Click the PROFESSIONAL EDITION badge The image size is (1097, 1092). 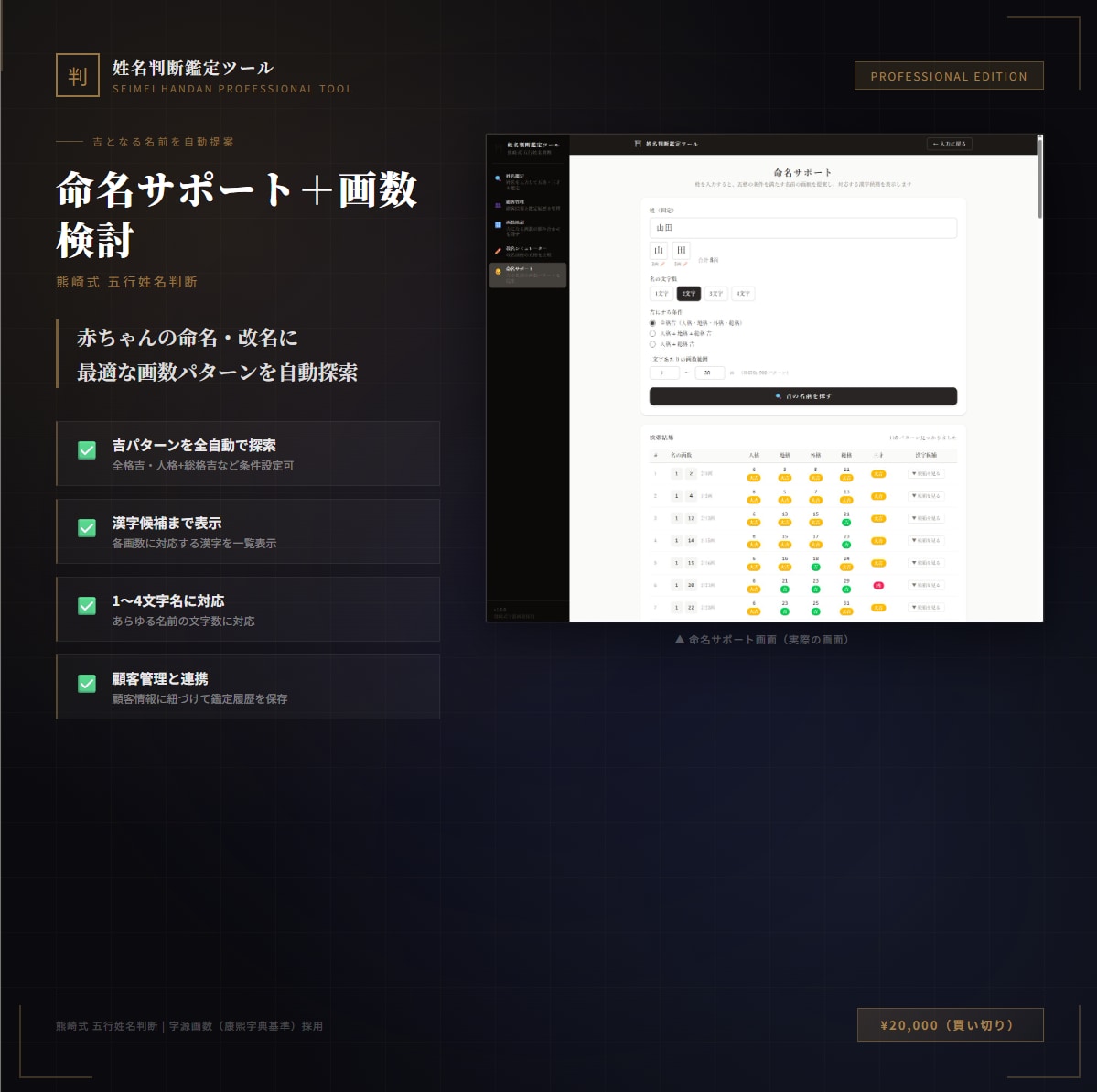pyautogui.click(x=949, y=76)
